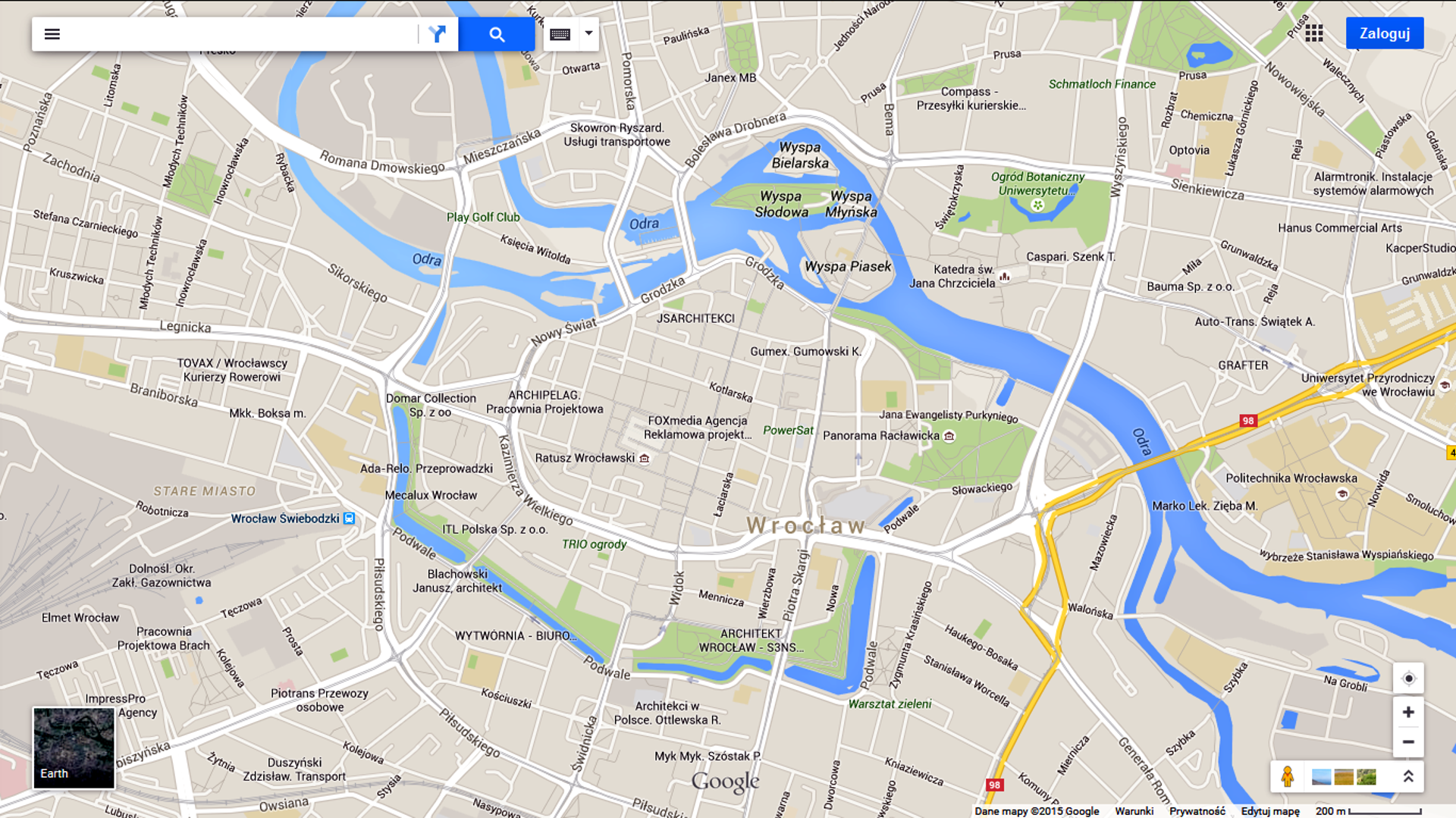
Task: Click the Zaloguj sign-in button
Action: (x=1384, y=33)
